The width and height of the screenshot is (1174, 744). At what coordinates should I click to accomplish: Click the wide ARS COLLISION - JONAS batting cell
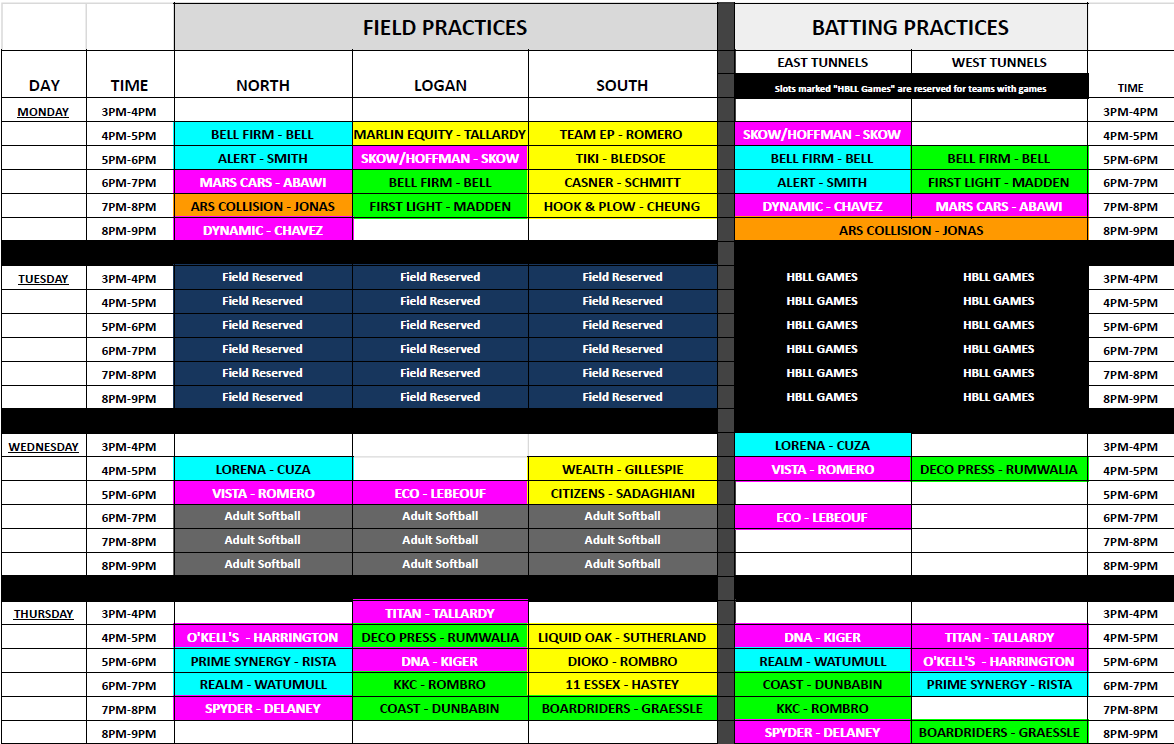910,230
